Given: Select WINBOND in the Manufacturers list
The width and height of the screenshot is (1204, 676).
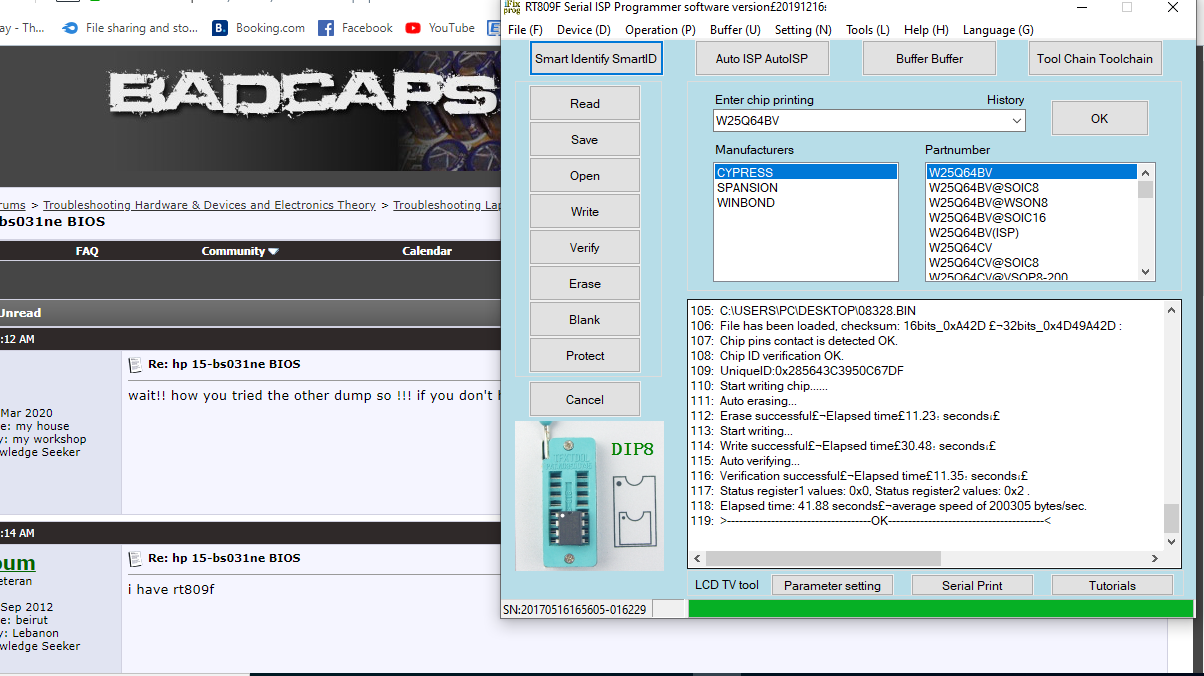Looking at the screenshot, I should (746, 203).
